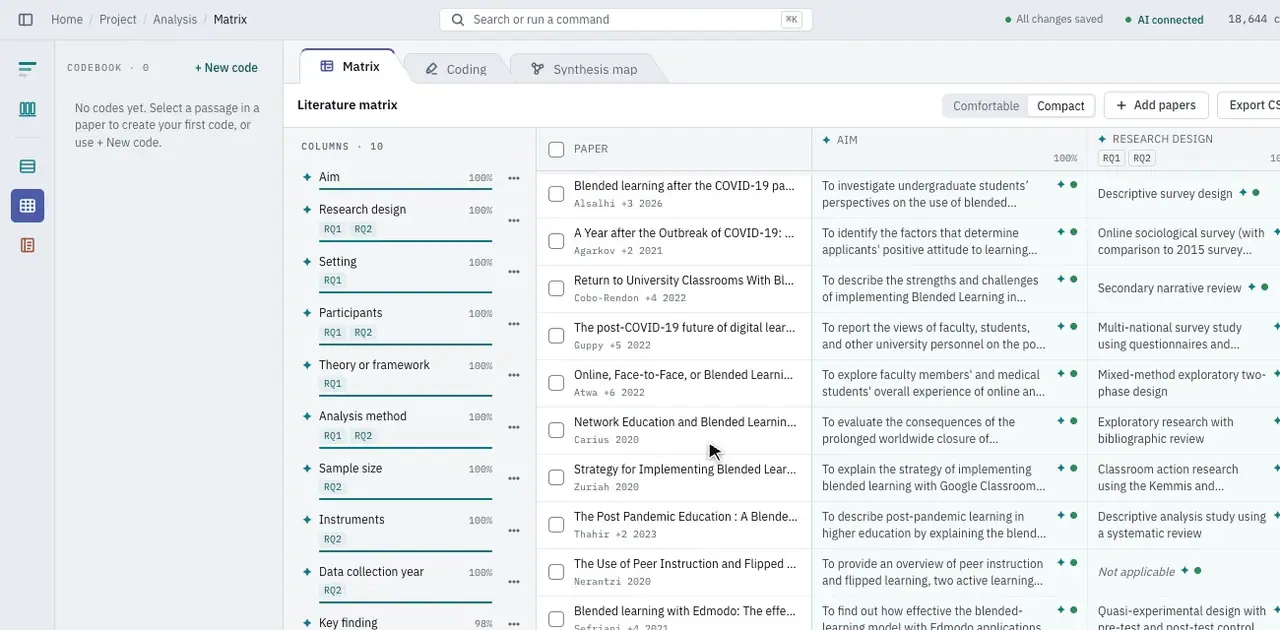The height and width of the screenshot is (630, 1280).
Task: Click the RQ2 tag under Sample size column
Action: (x=332, y=487)
